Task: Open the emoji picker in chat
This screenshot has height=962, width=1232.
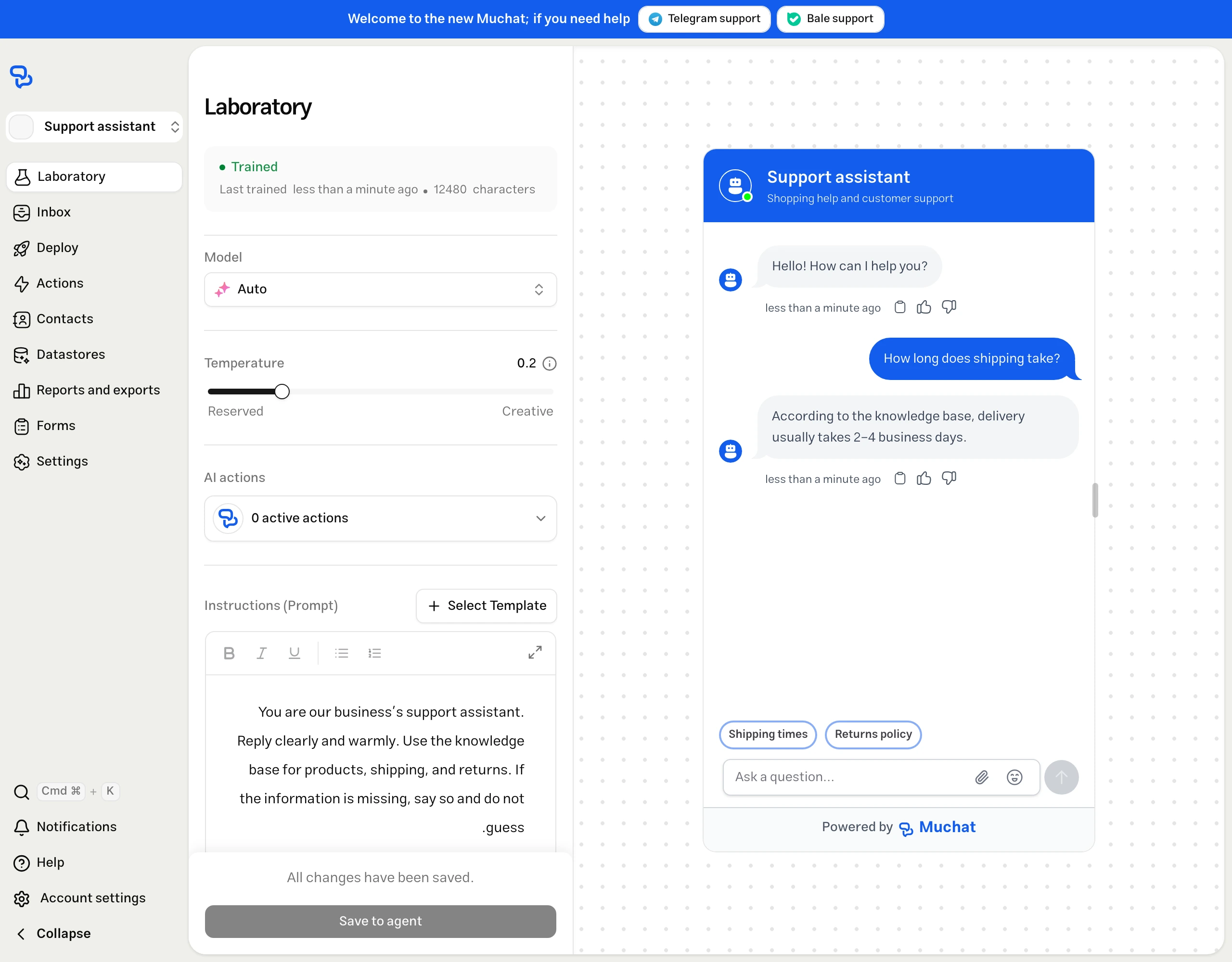Action: pos(1014,778)
